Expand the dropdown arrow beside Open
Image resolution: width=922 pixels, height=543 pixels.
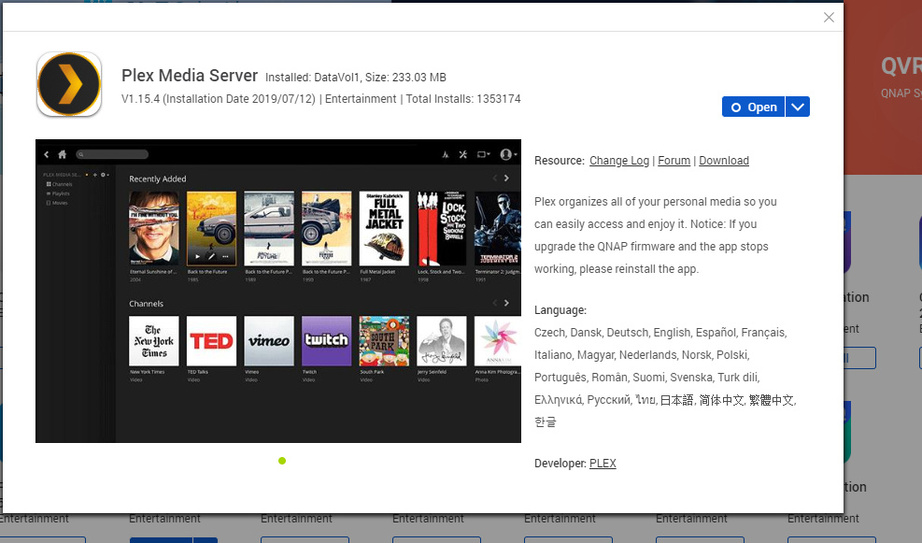798,107
